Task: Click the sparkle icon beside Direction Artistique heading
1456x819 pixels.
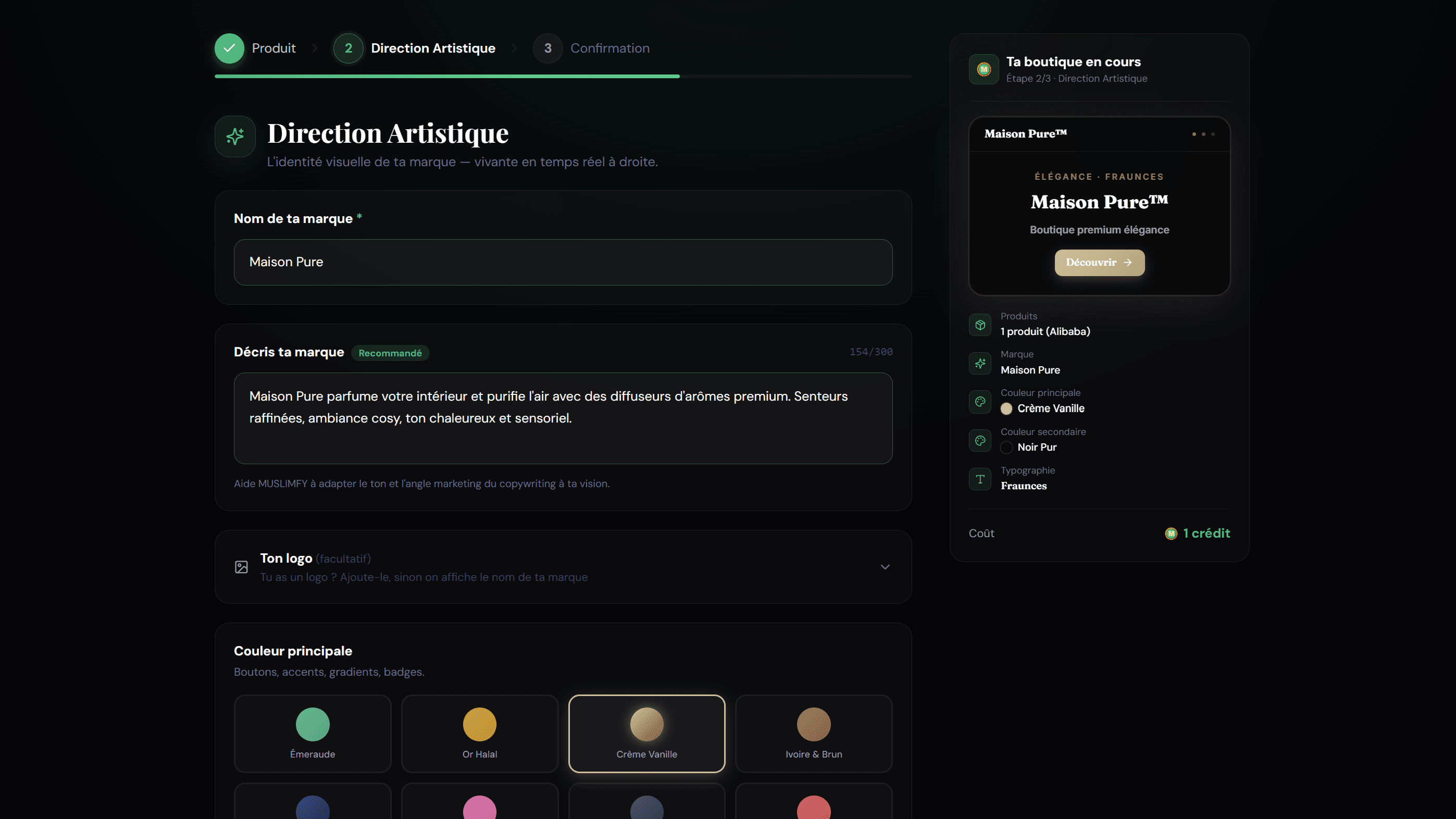Action: (x=235, y=136)
